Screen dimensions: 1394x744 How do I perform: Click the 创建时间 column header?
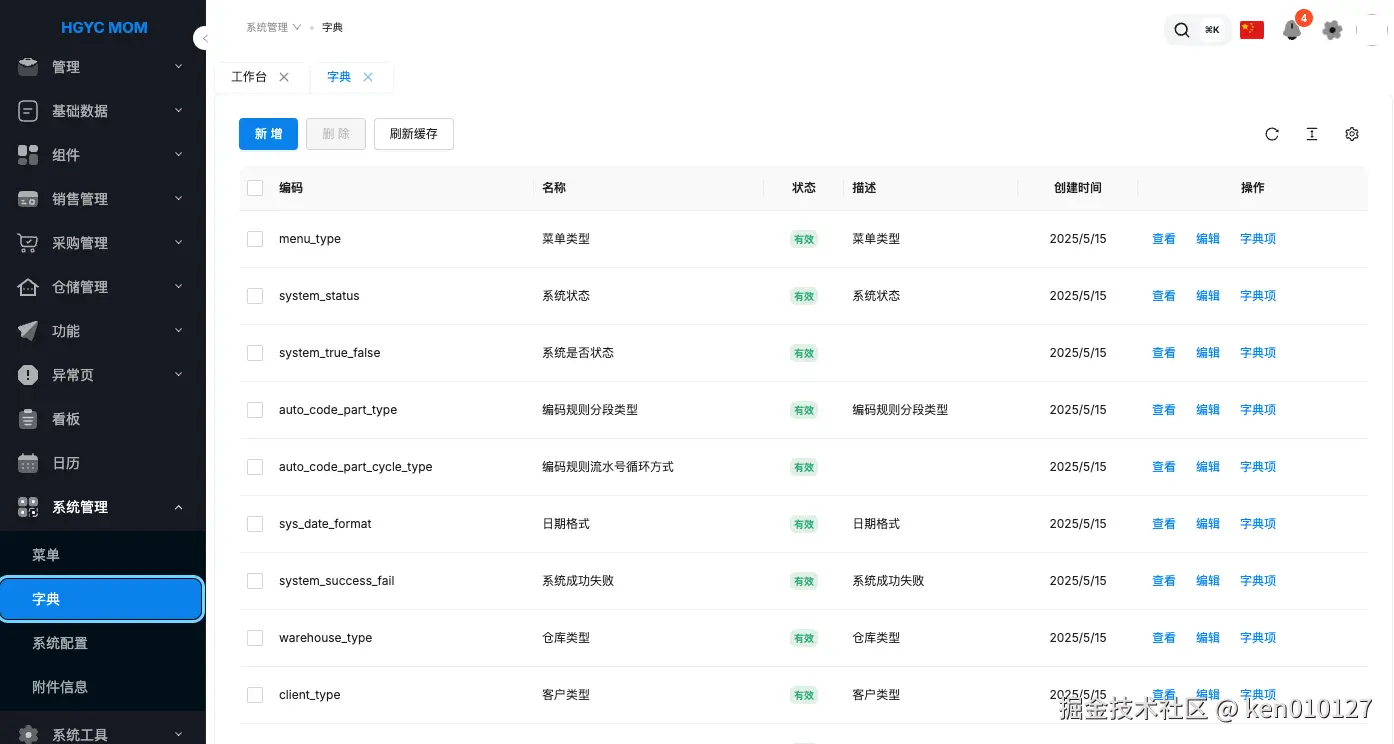pyautogui.click(x=1078, y=188)
